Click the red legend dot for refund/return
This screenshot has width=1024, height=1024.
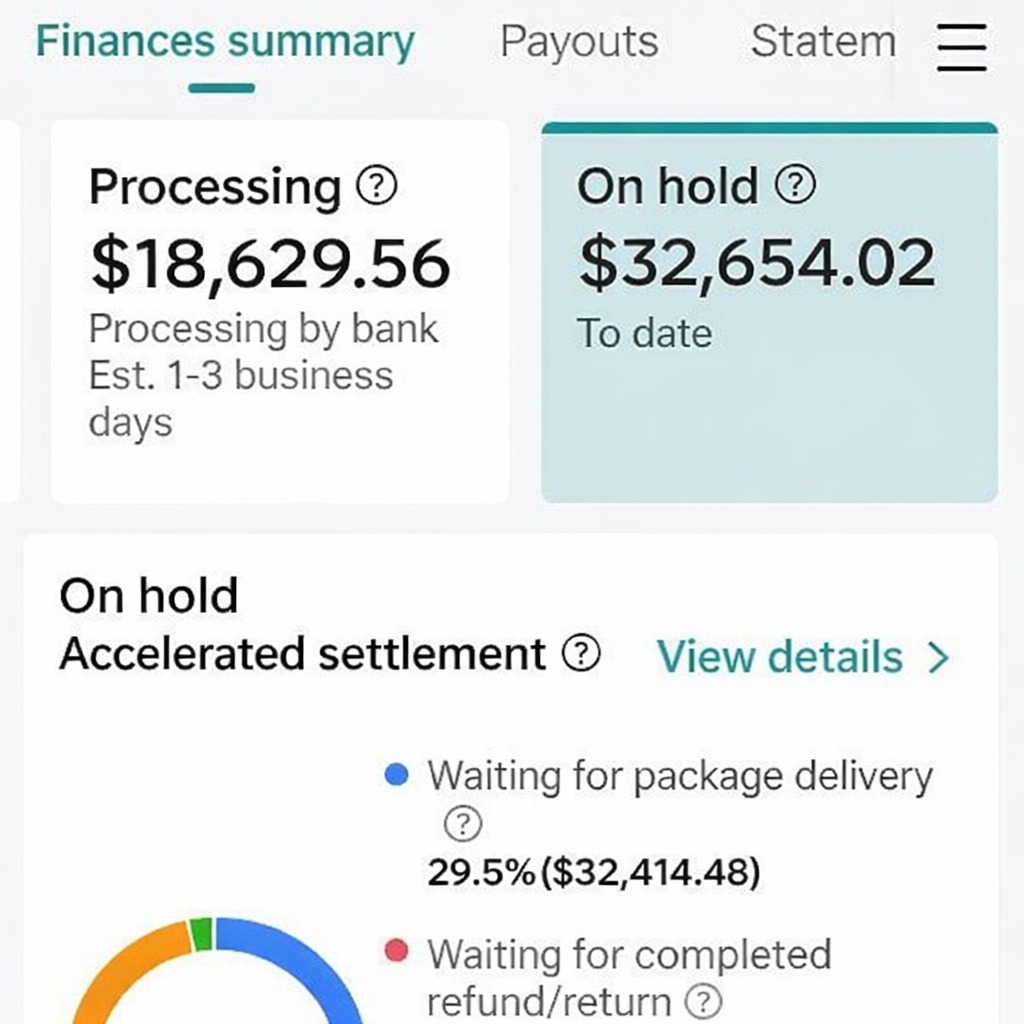coord(396,952)
